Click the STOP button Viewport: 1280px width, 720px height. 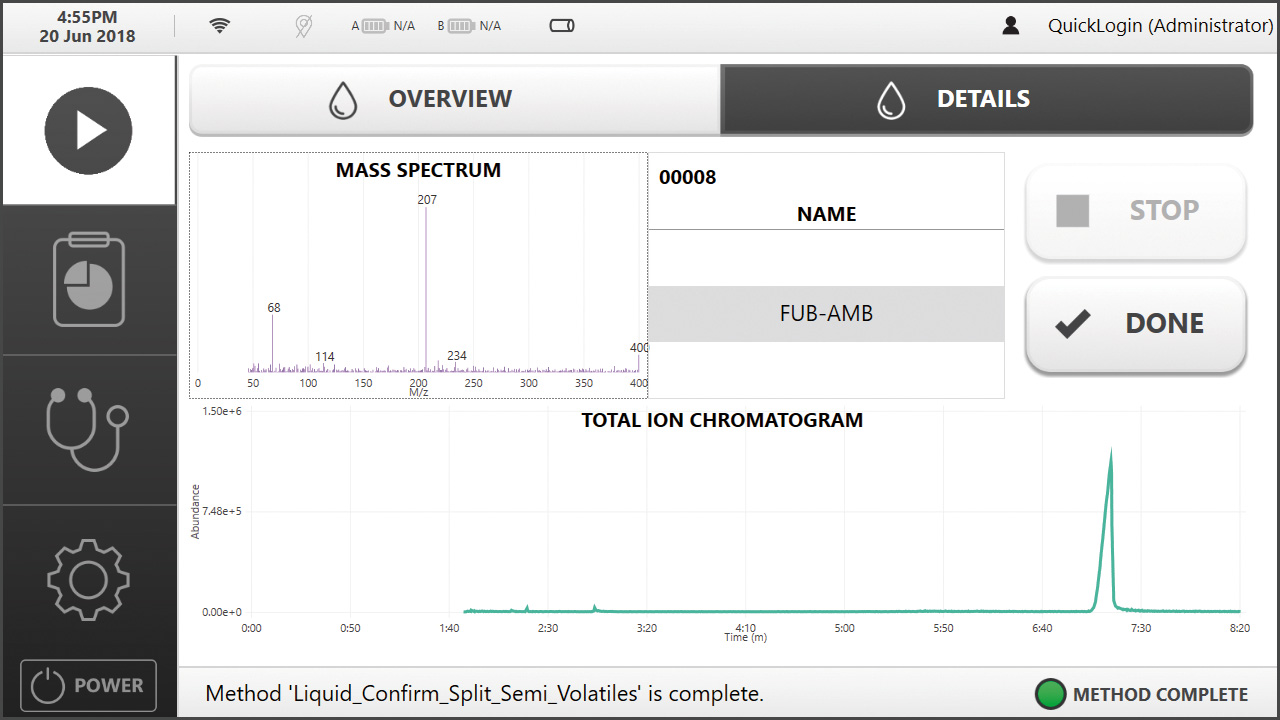click(x=1136, y=211)
